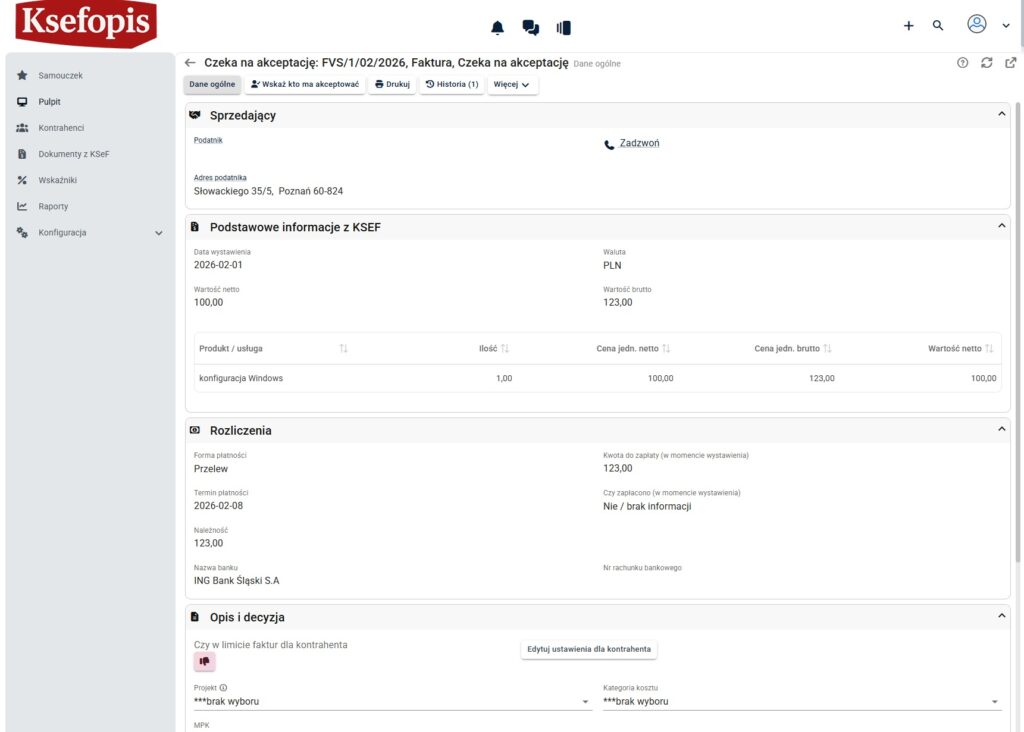Click the plus add icon in header
The height and width of the screenshot is (732, 1024).
click(908, 26)
